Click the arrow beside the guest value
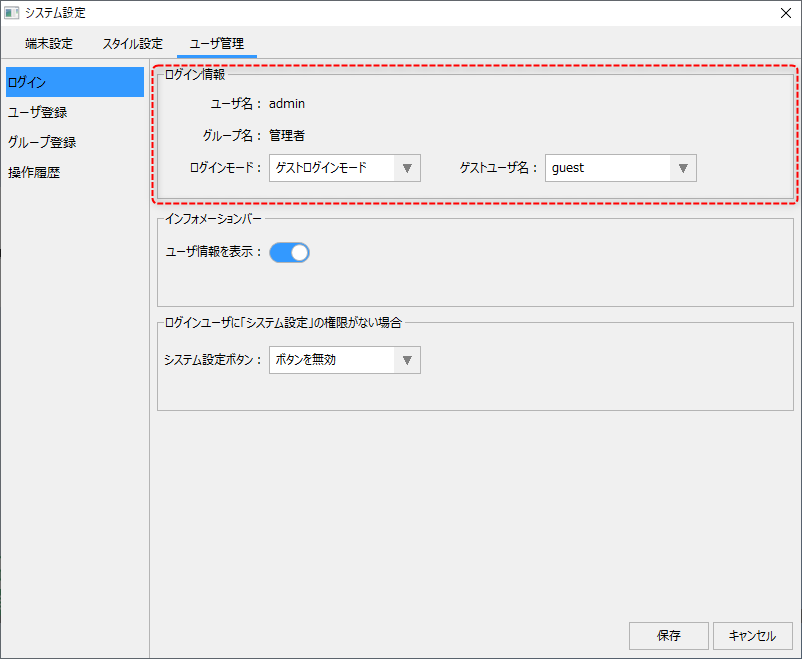 683,168
